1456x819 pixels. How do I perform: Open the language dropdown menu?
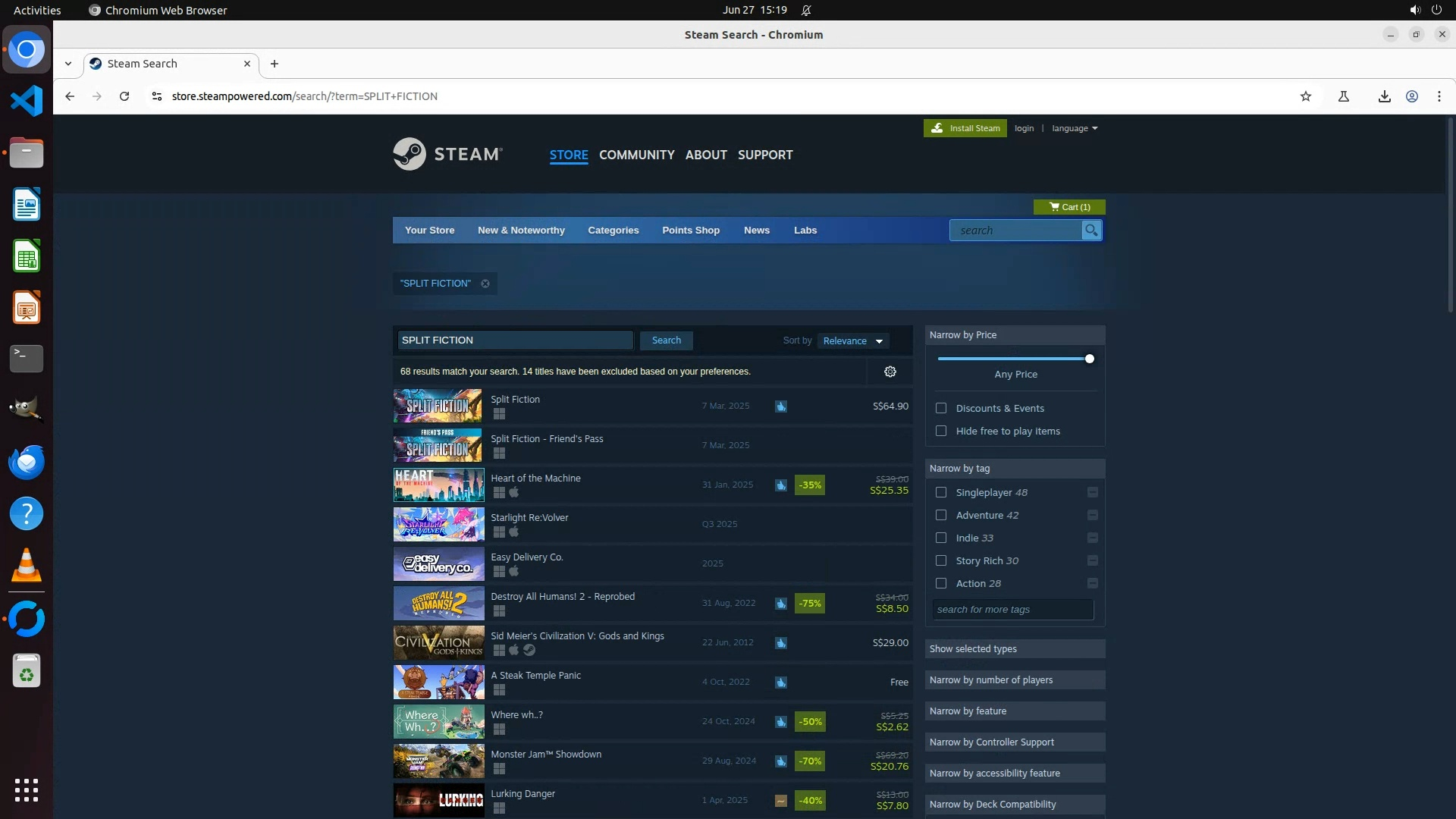pos(1074,128)
